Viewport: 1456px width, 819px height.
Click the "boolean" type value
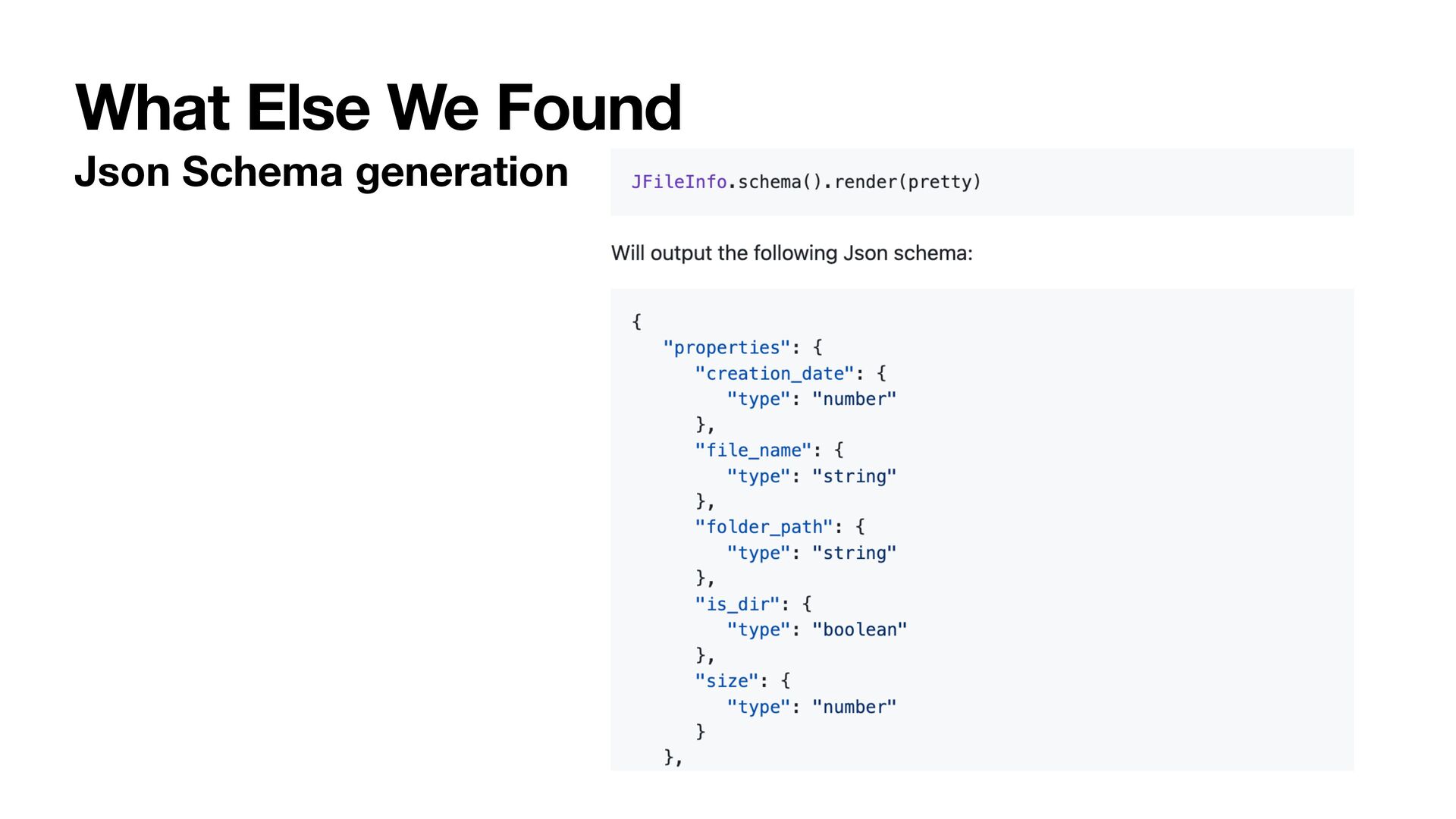pyautogui.click(x=859, y=629)
